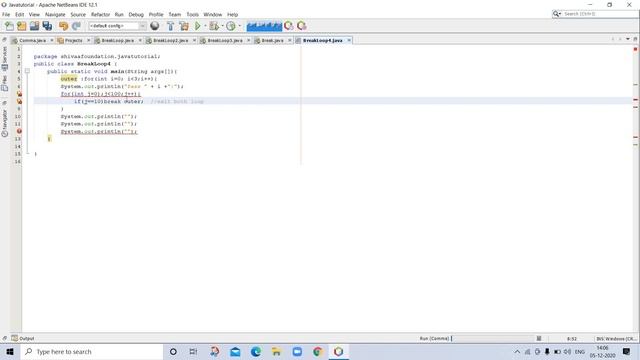Screen dimensions: 640x360
Task: Open the File menu
Action: coord(6,14)
